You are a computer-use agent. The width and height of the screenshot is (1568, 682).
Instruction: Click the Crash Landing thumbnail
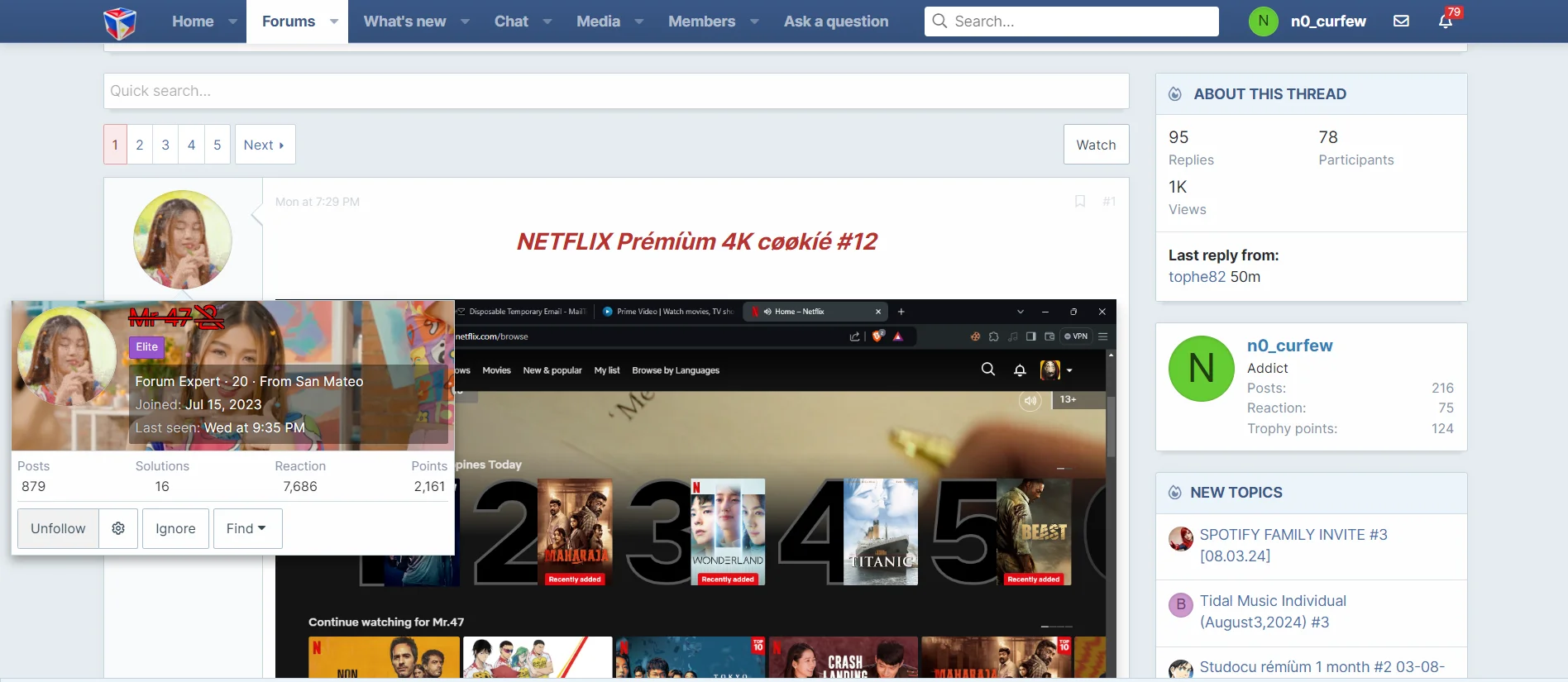tap(843, 657)
